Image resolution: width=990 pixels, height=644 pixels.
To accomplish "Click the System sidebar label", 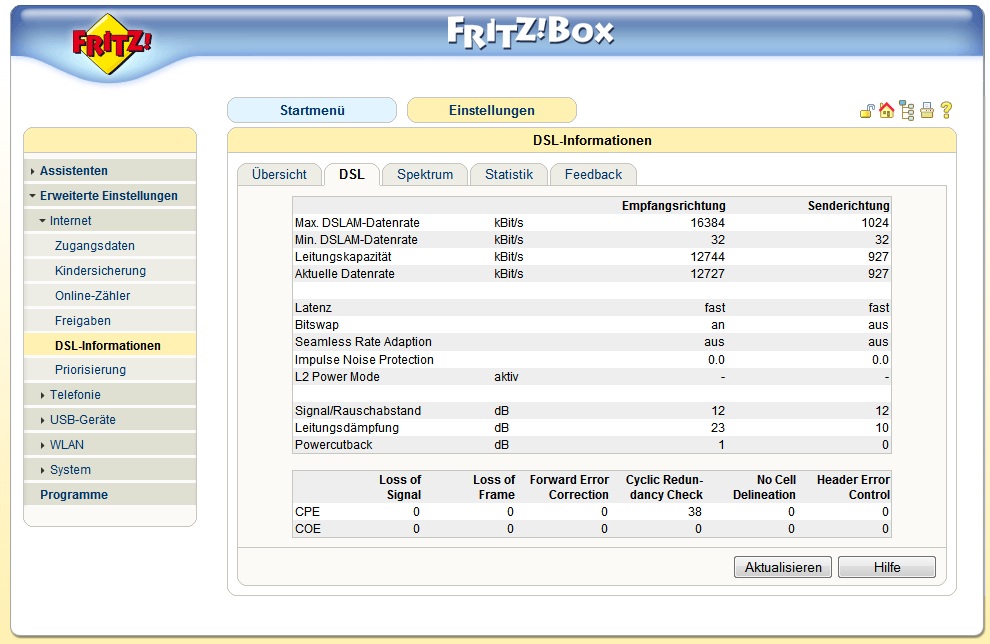I will [70, 470].
